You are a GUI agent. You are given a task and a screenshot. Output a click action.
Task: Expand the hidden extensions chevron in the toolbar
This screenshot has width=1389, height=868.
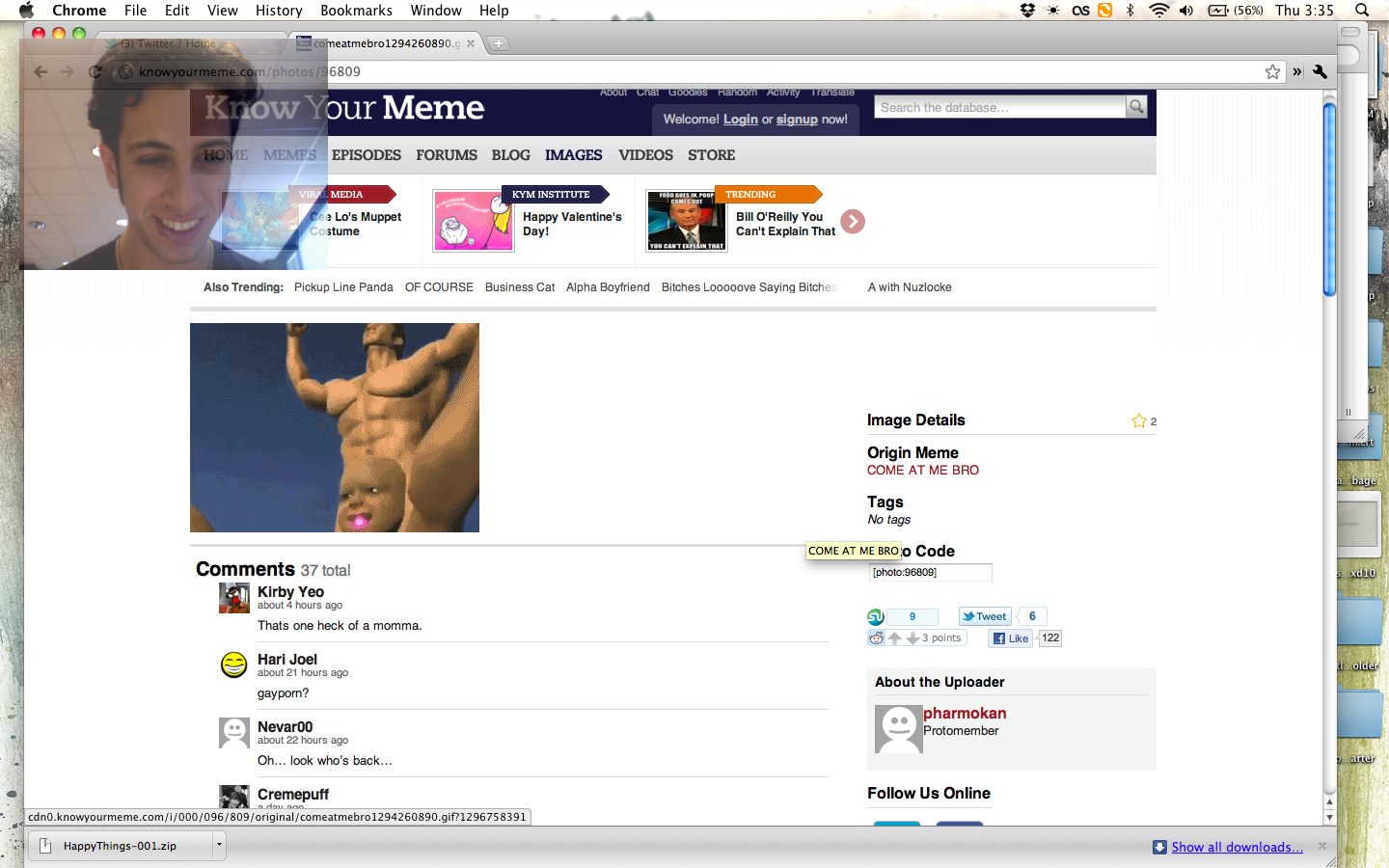[x=1297, y=71]
